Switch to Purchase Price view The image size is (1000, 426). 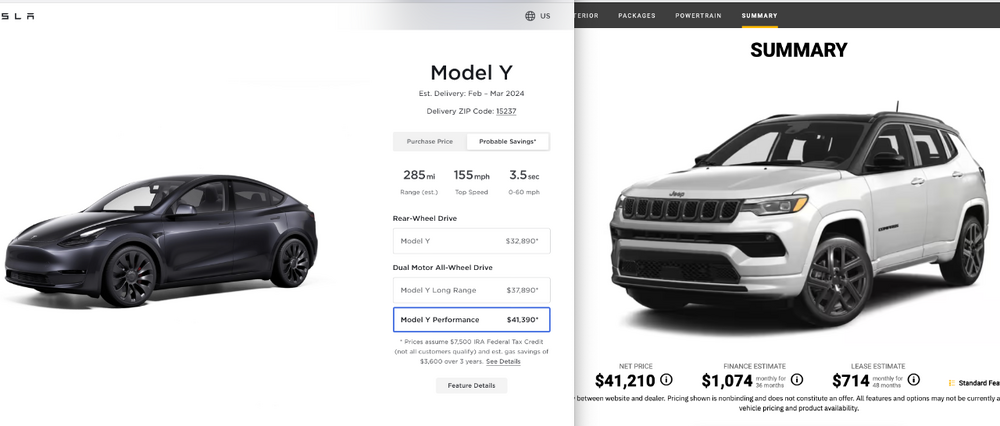[430, 142]
